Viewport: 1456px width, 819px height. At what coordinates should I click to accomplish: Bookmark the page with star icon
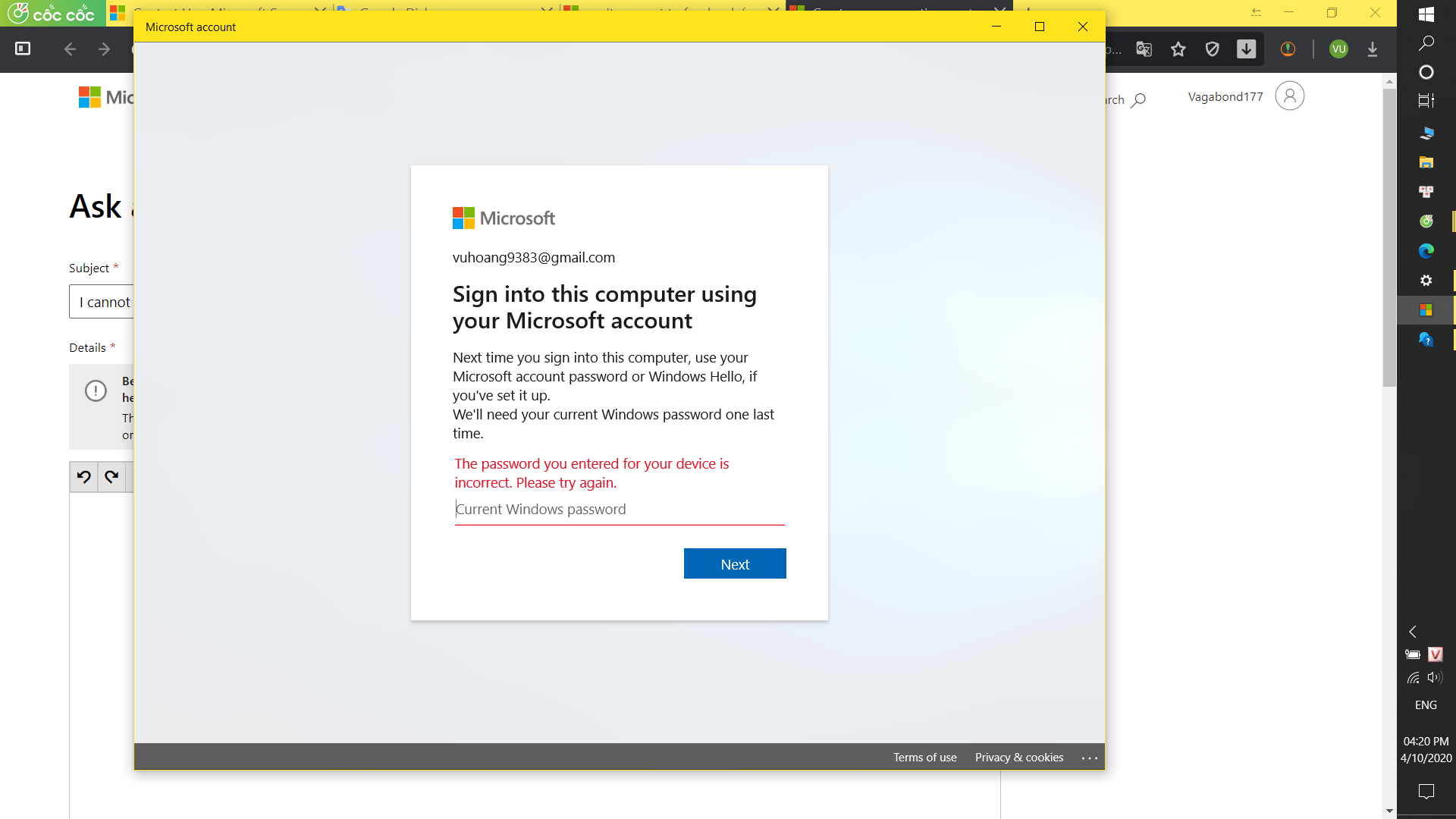[x=1178, y=49]
